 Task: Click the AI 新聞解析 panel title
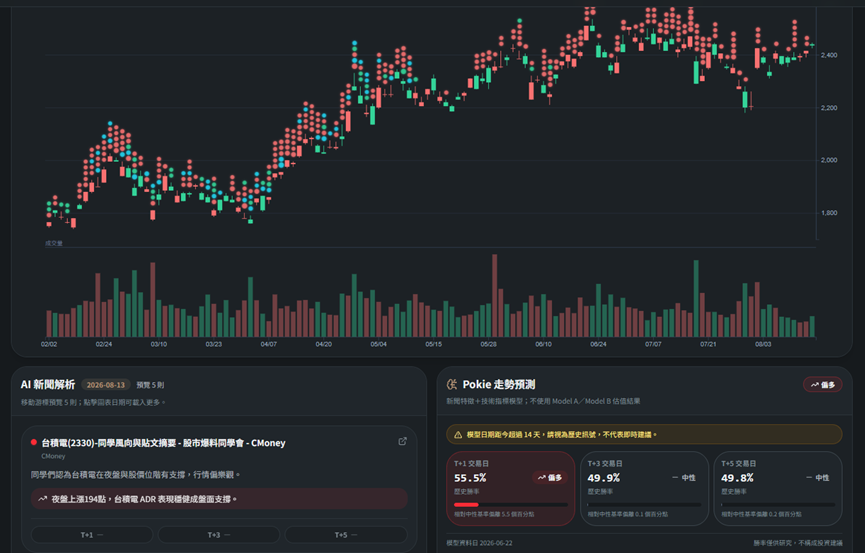(48, 385)
